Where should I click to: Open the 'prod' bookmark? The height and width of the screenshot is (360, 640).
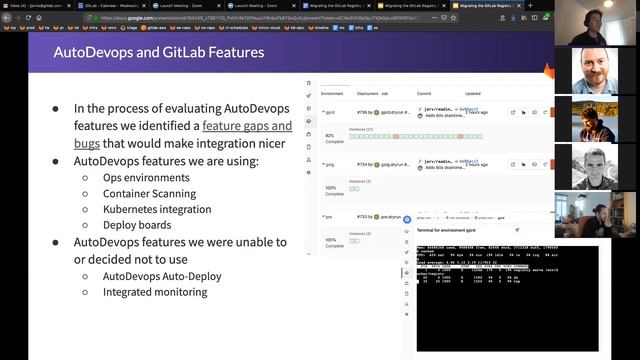27,28
